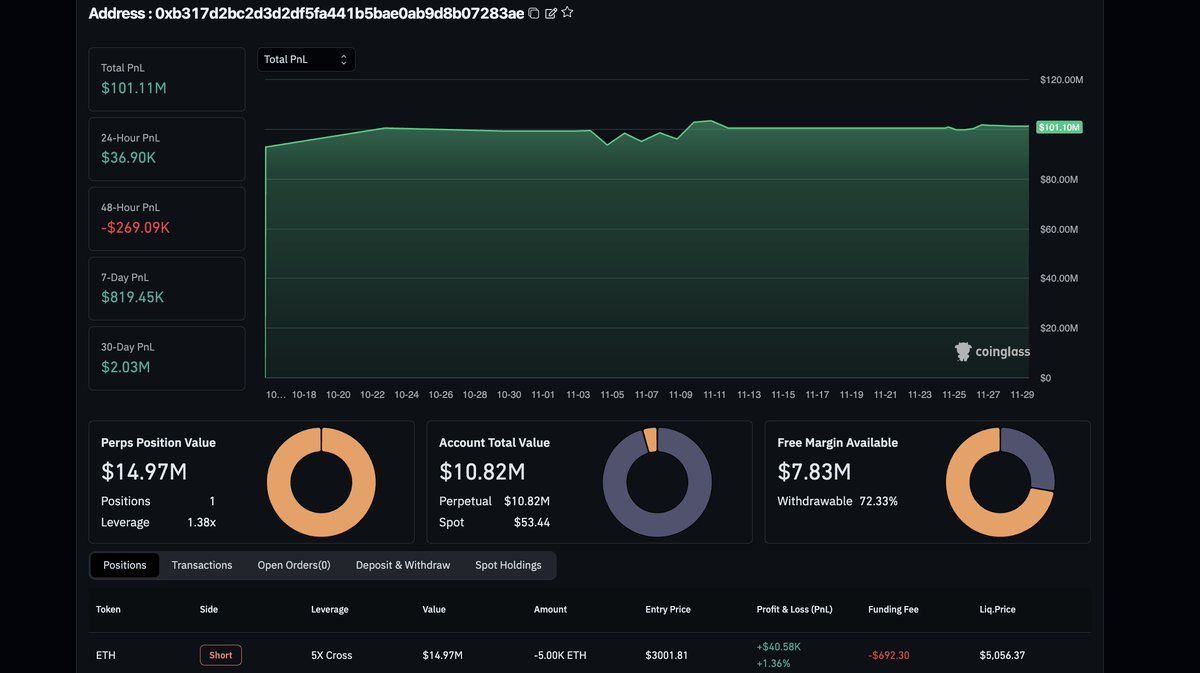Click the Perps Position Value donut chart
Screen dimensions: 1200x673
coord(321,482)
